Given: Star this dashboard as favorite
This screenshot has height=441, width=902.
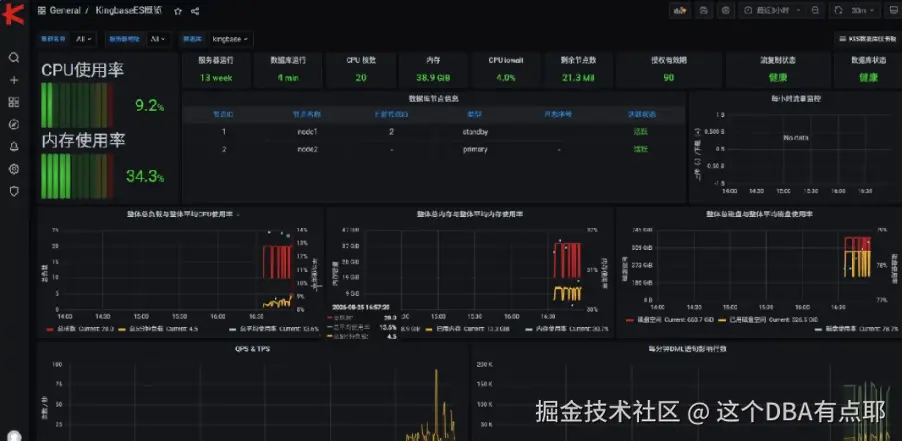Looking at the screenshot, I should tap(178, 11).
